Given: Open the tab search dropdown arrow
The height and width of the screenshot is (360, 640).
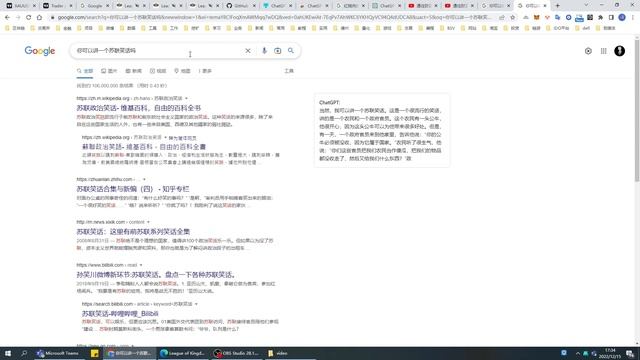Looking at the screenshot, I should (x=586, y=5).
